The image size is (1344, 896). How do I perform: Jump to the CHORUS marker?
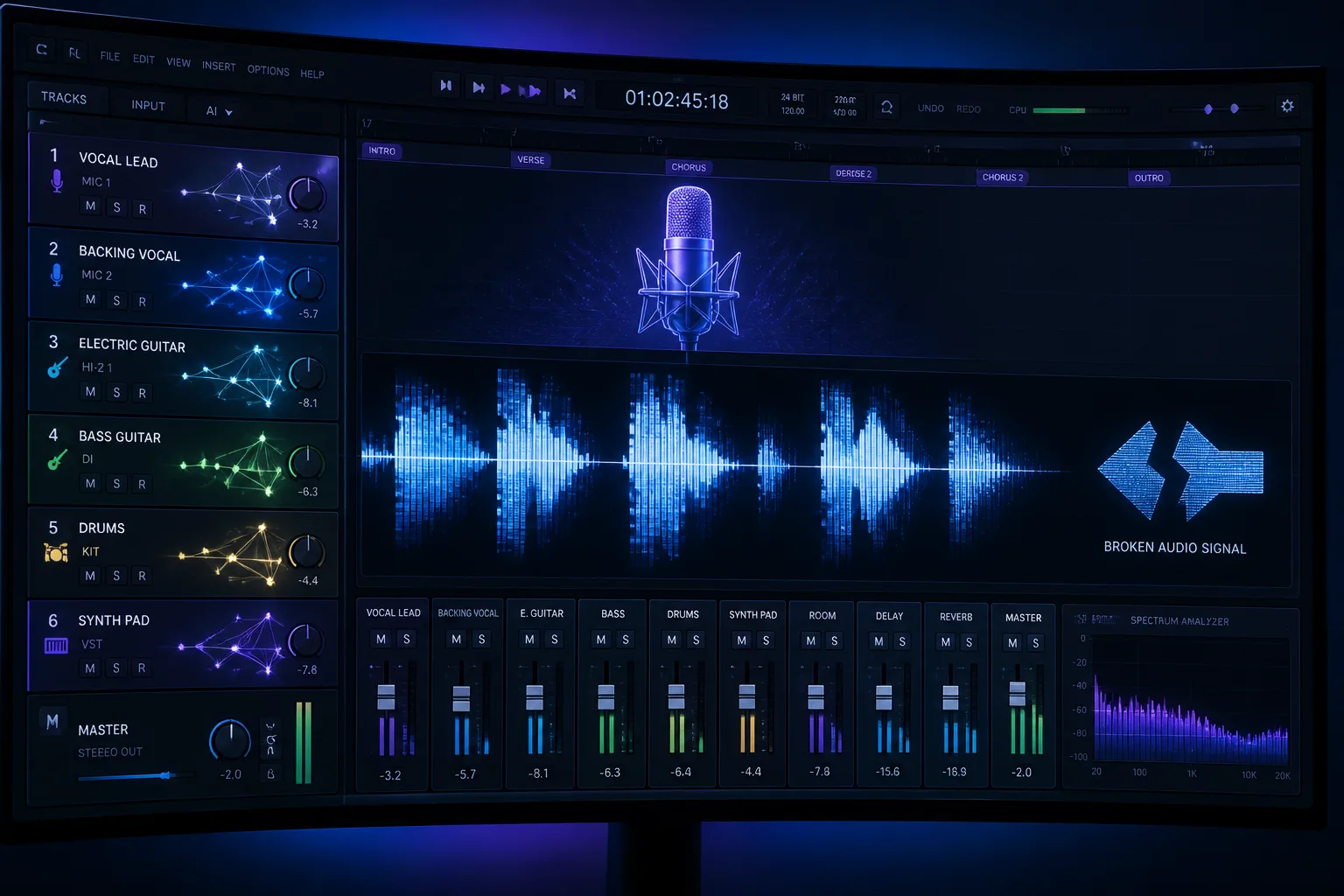(689, 167)
